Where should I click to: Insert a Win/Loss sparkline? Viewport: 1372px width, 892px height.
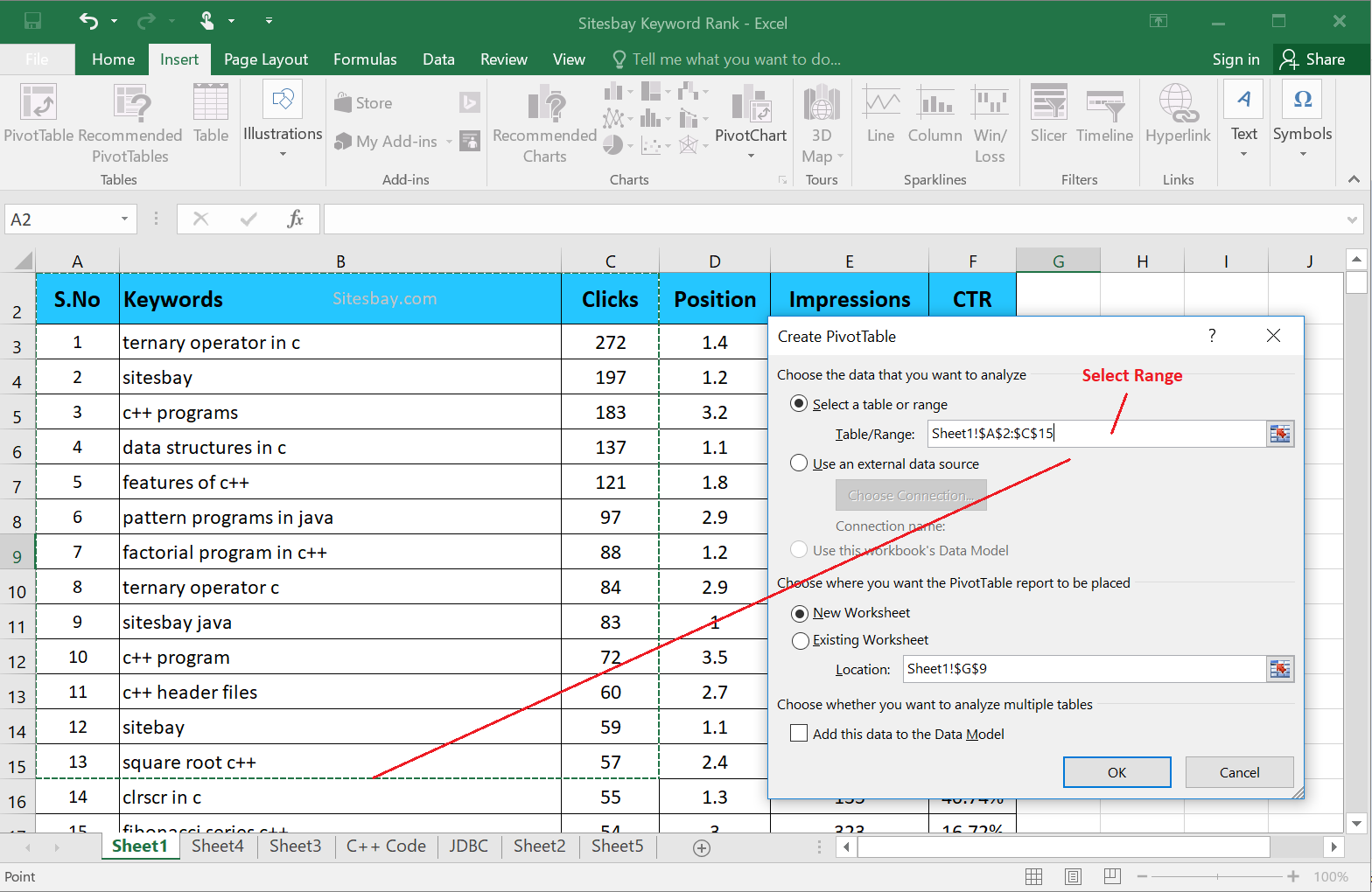(990, 123)
